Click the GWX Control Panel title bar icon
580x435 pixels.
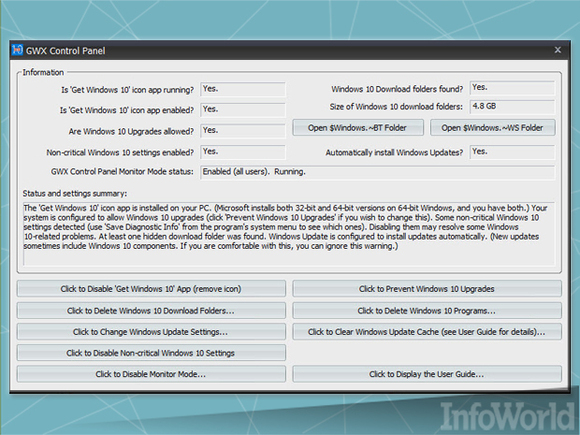pyautogui.click(x=17, y=50)
